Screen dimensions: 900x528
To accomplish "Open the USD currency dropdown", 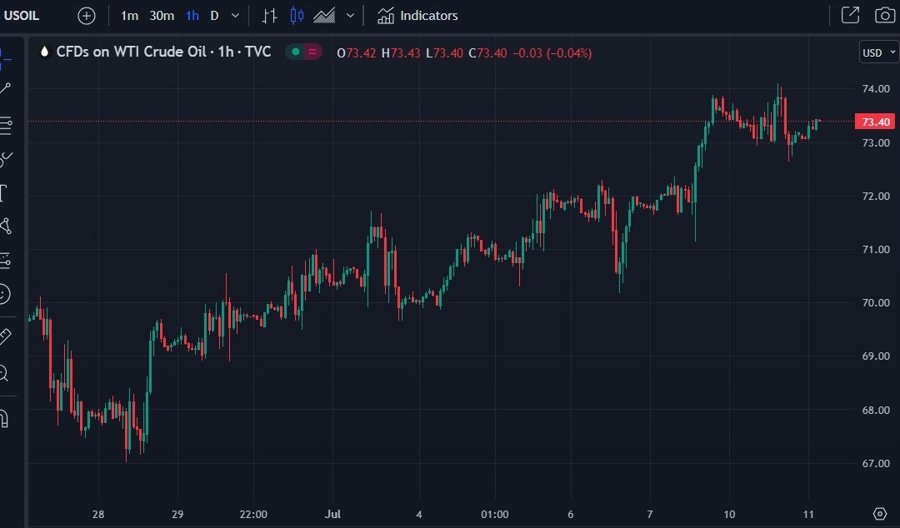I will tap(877, 53).
